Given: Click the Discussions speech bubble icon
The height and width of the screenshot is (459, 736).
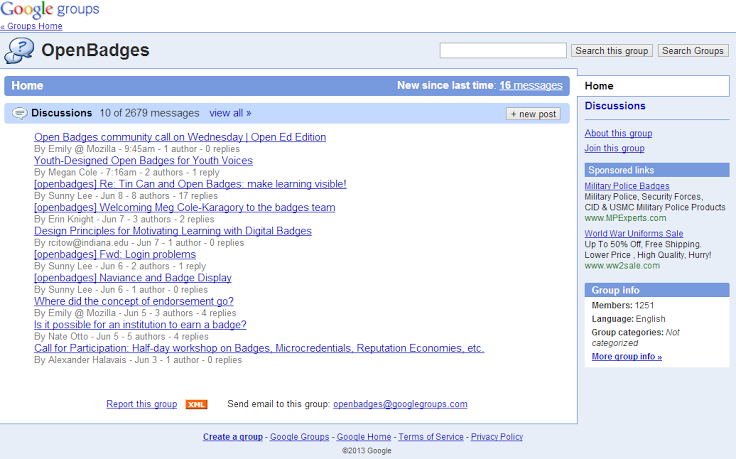Looking at the screenshot, I should tap(20, 113).
